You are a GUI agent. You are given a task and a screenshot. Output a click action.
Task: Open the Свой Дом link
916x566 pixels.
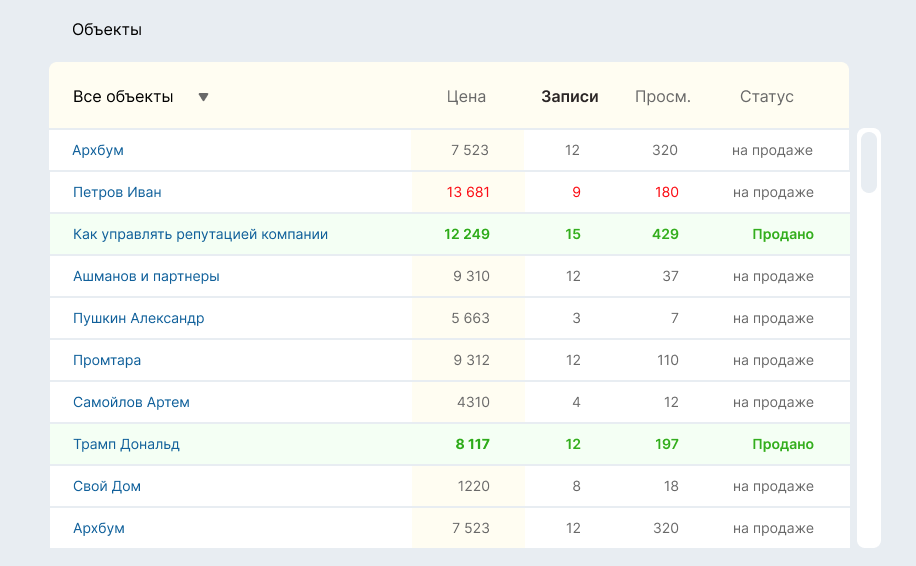(107, 487)
